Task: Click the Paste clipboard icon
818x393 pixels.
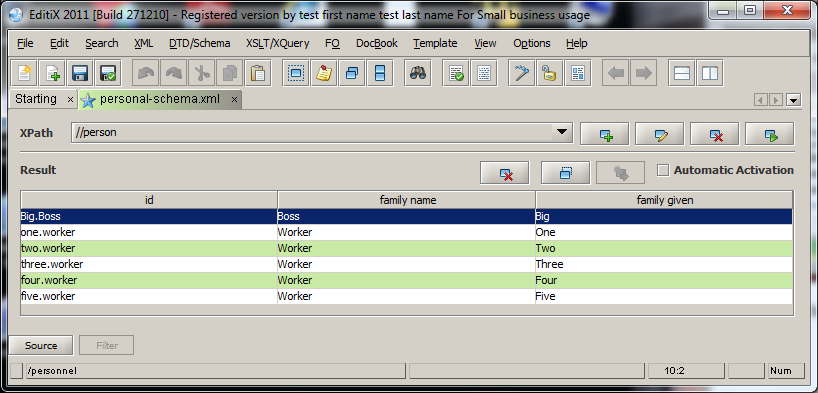Action: [x=258, y=73]
